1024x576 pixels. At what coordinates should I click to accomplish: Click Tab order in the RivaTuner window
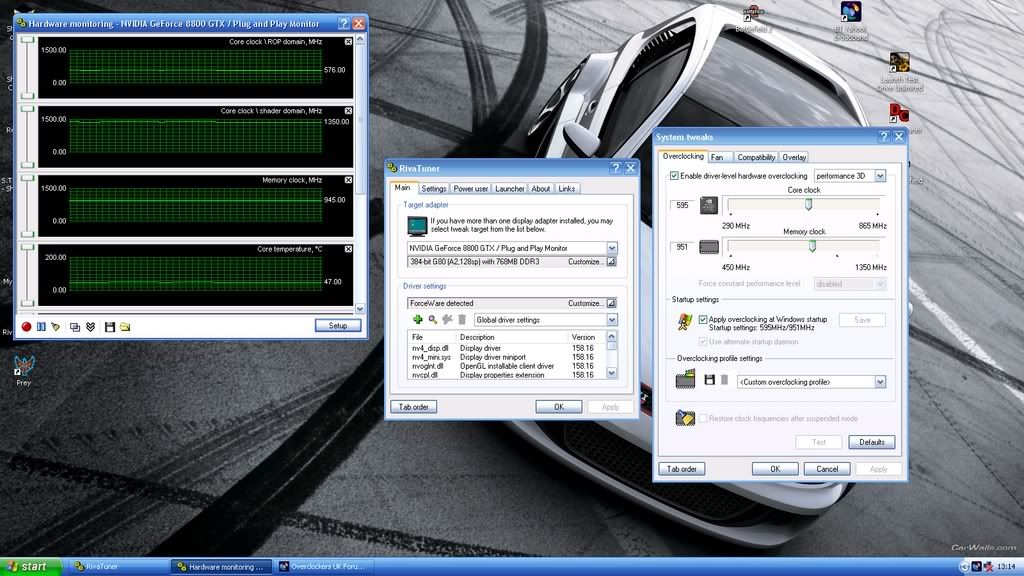click(413, 407)
